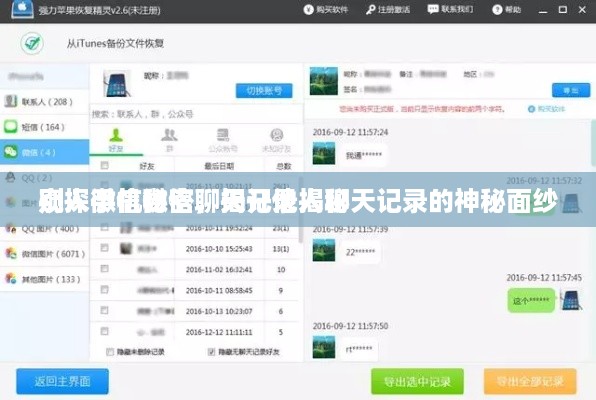Click avatar in 2016-10-10 15:25:43 row
The image size is (596, 400).
click(126, 249)
